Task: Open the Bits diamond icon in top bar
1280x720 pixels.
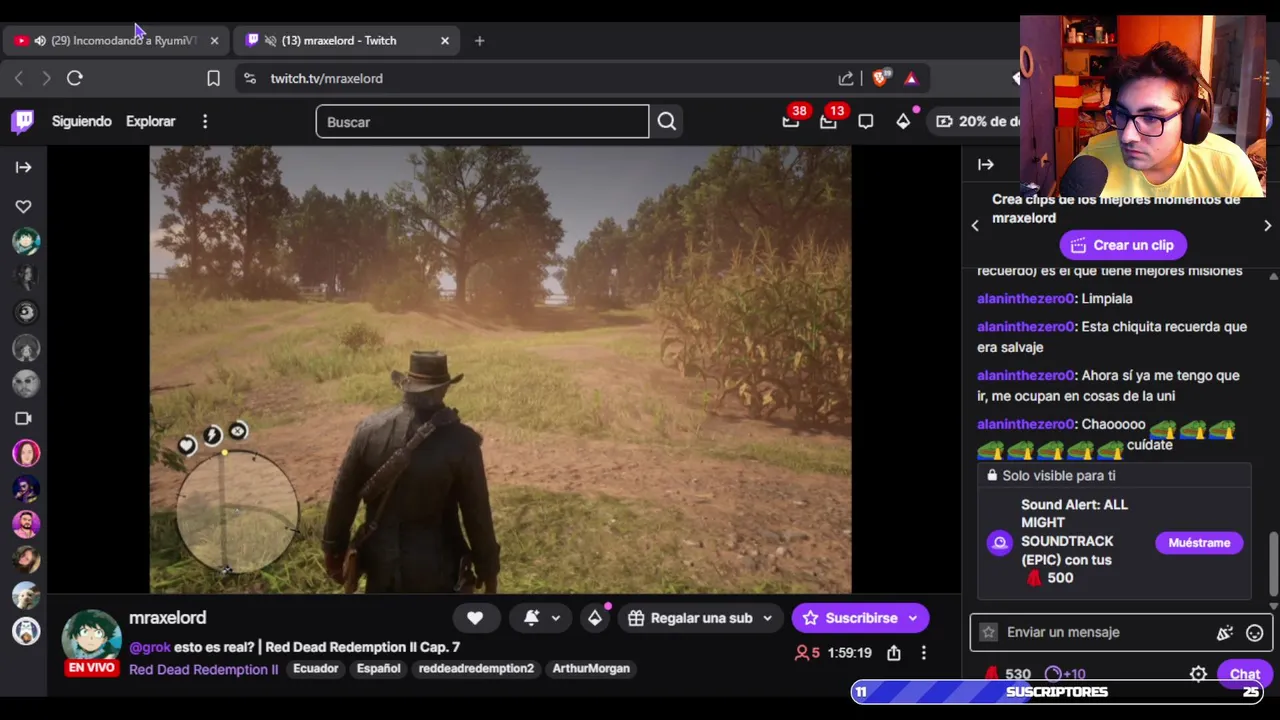Action: (903, 121)
